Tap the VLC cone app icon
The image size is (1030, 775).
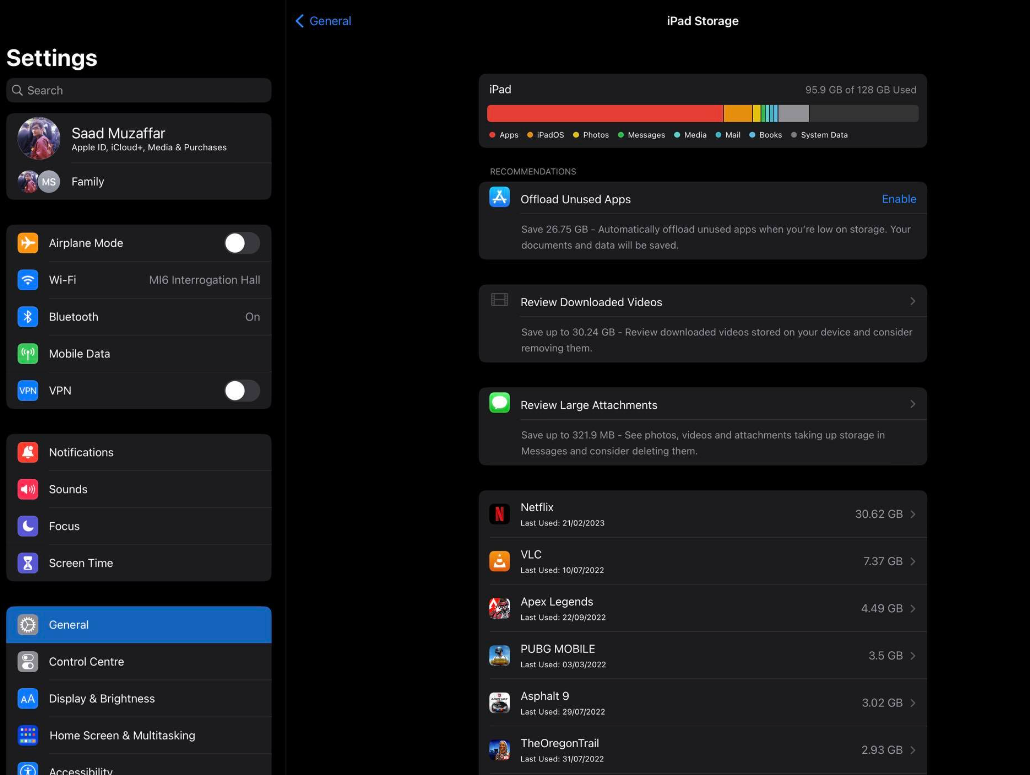click(499, 561)
